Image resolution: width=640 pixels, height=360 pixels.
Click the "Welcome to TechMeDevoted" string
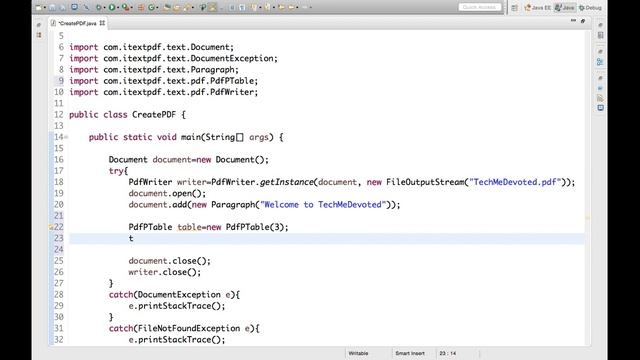tap(323, 204)
